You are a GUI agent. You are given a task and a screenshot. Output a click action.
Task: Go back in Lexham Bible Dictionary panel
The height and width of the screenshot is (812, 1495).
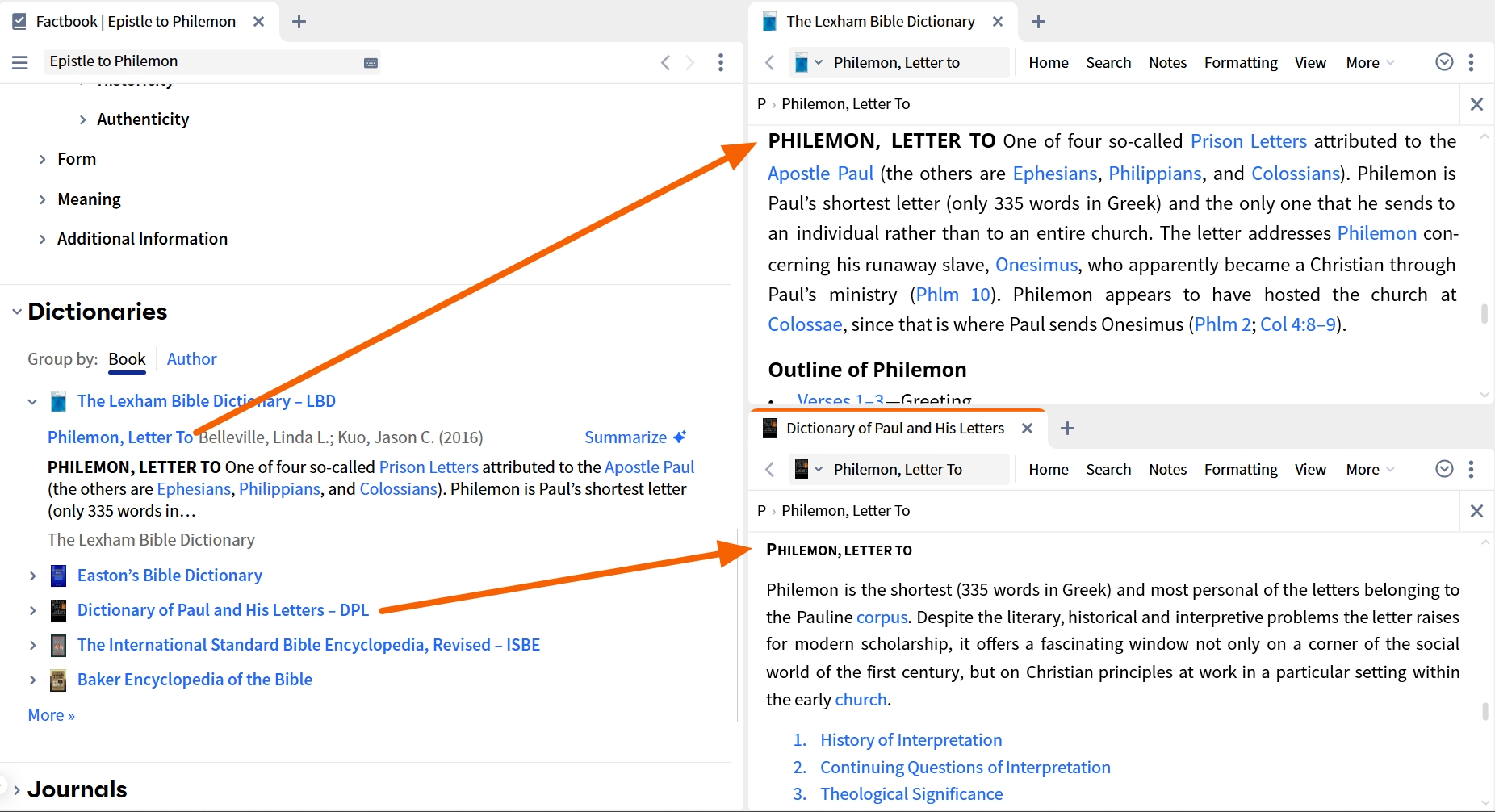769,62
